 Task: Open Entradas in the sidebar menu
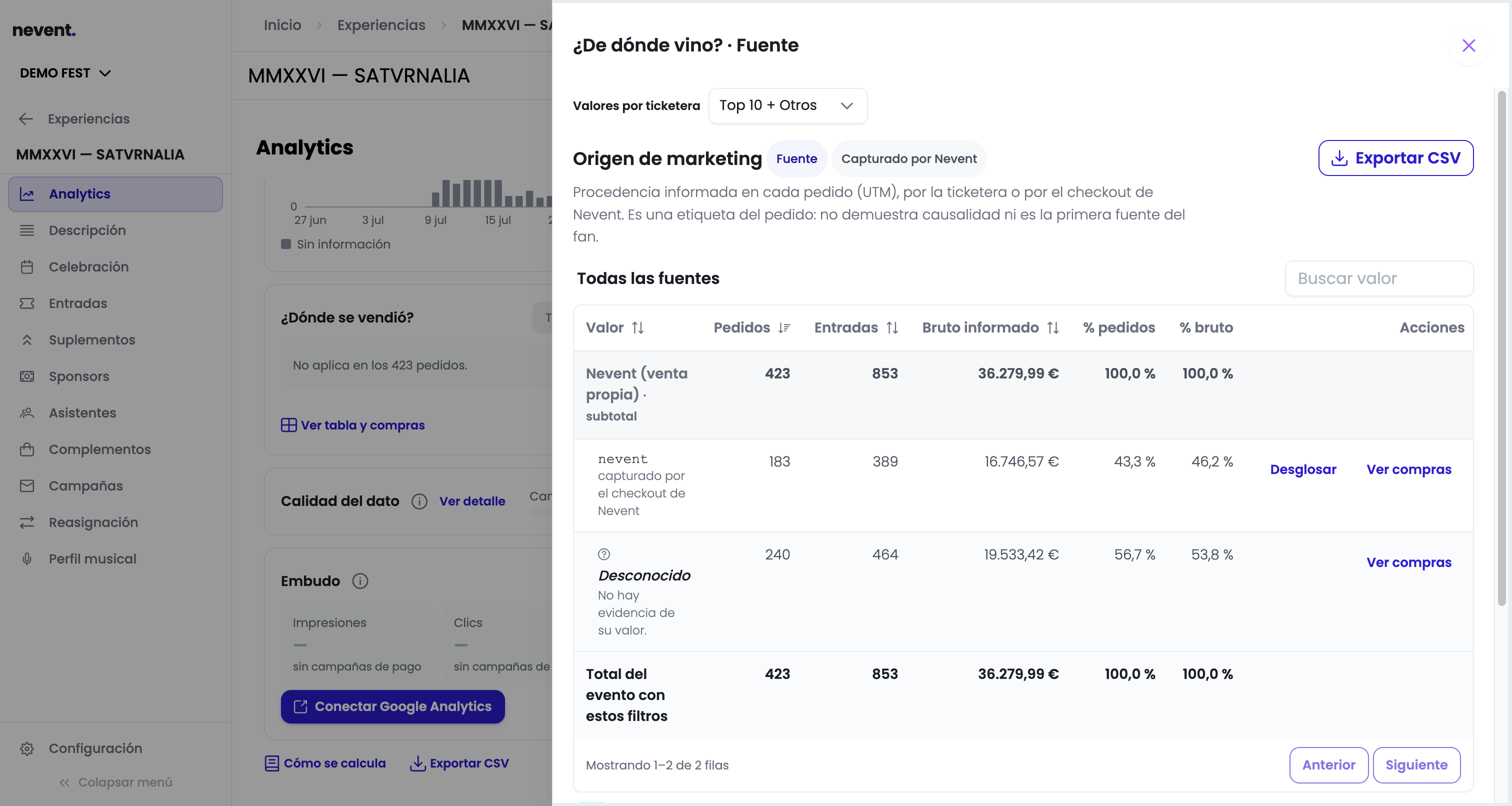tap(115, 303)
